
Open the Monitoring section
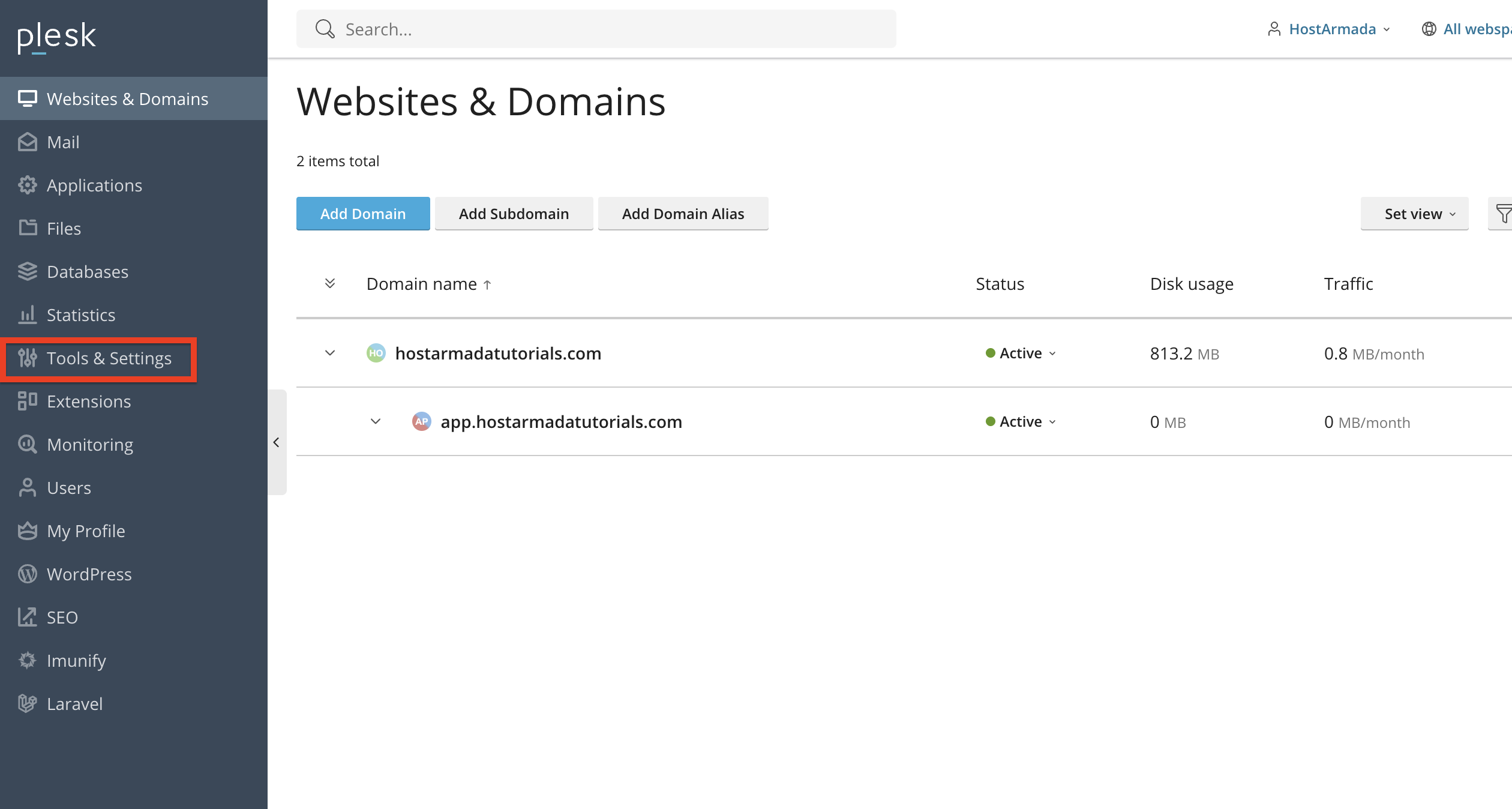[x=134, y=444]
